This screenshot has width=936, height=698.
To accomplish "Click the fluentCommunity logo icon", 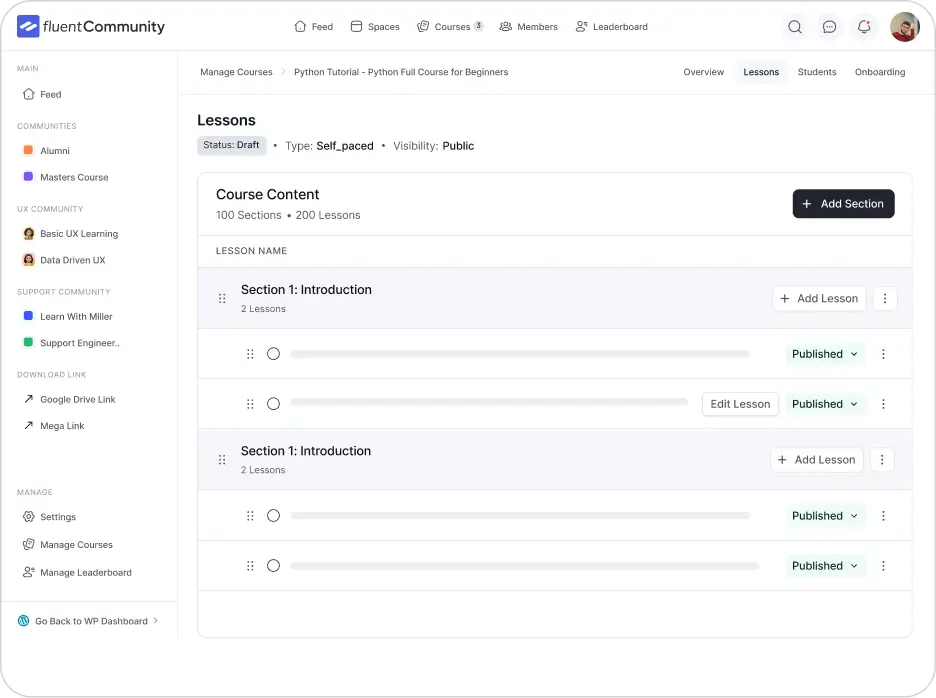I will pyautogui.click(x=27, y=26).
